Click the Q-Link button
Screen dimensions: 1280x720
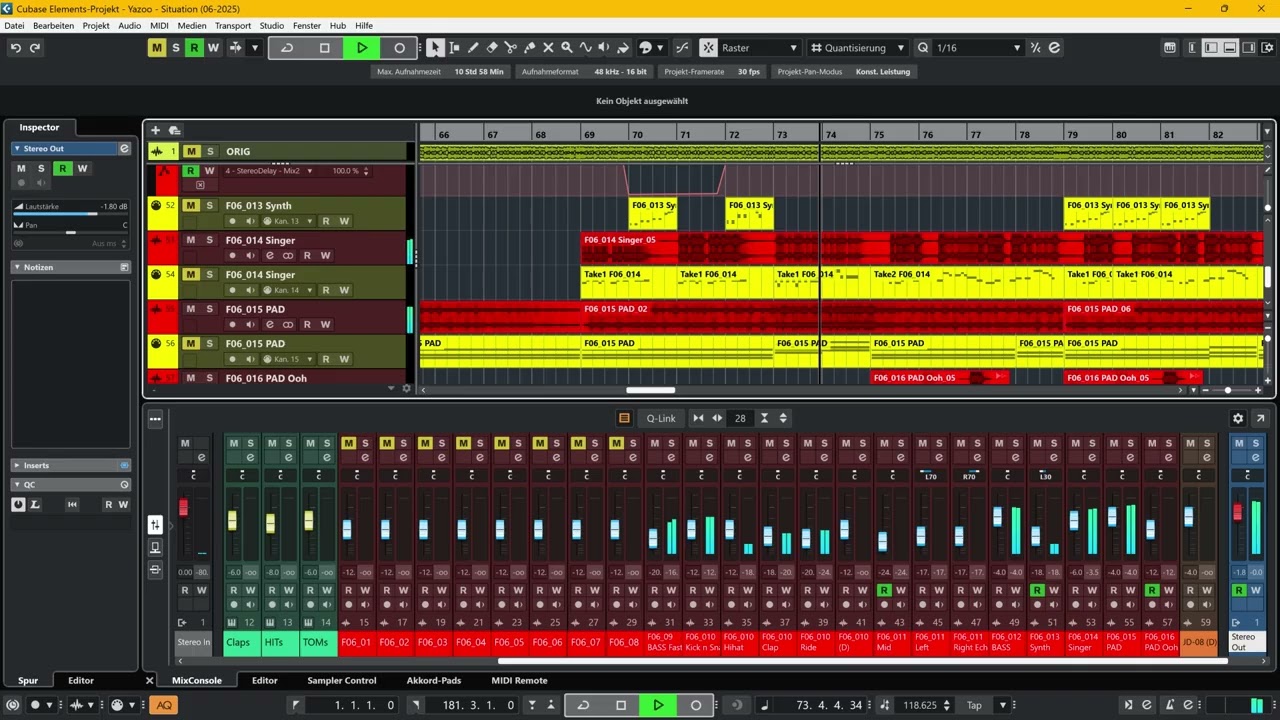tap(660, 418)
